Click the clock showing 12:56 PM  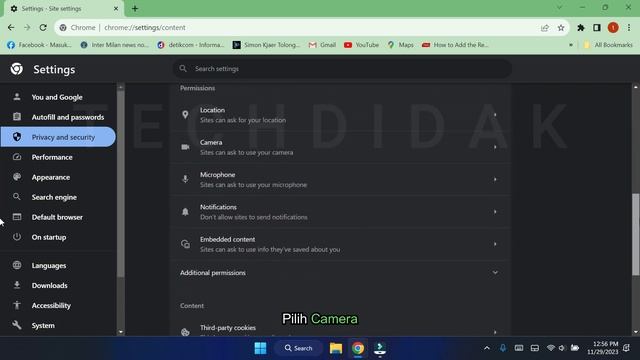[602, 348]
